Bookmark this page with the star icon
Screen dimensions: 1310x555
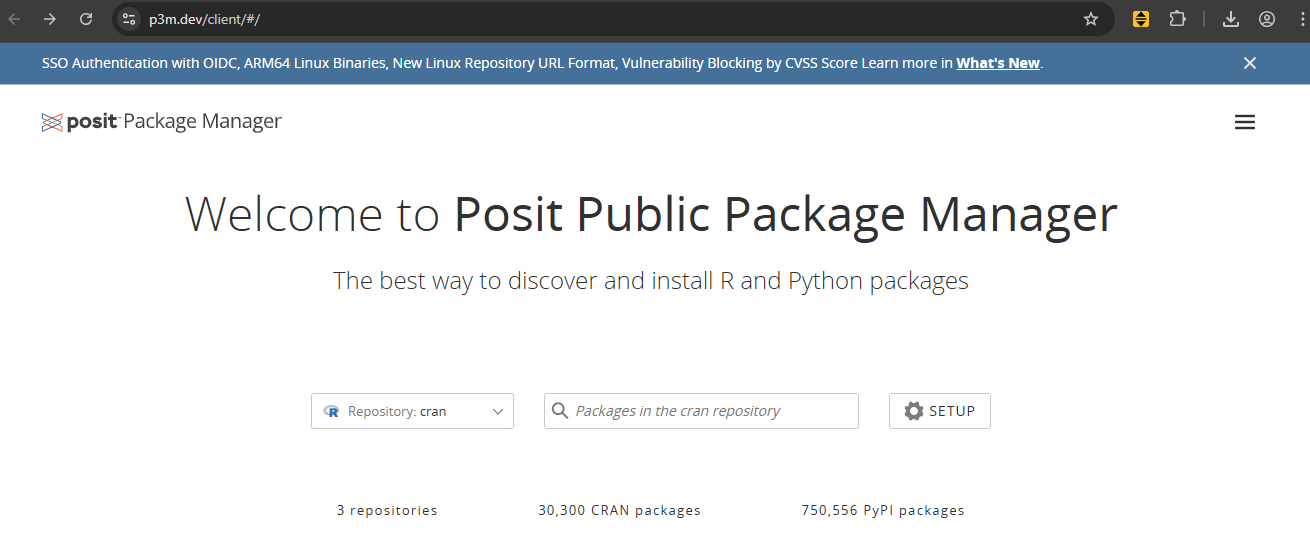(x=1091, y=19)
